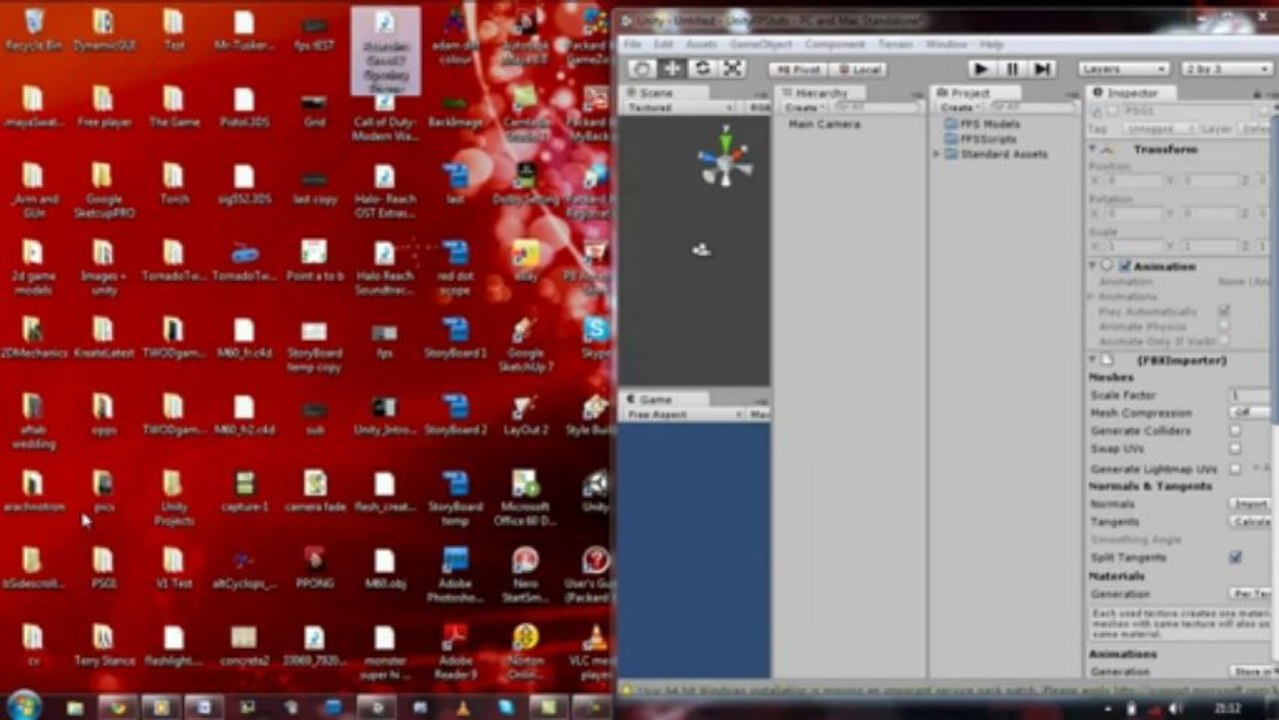Image resolution: width=1279 pixels, height=720 pixels.
Task: Select the Hand tool in Unity toolbar
Action: tap(642, 68)
